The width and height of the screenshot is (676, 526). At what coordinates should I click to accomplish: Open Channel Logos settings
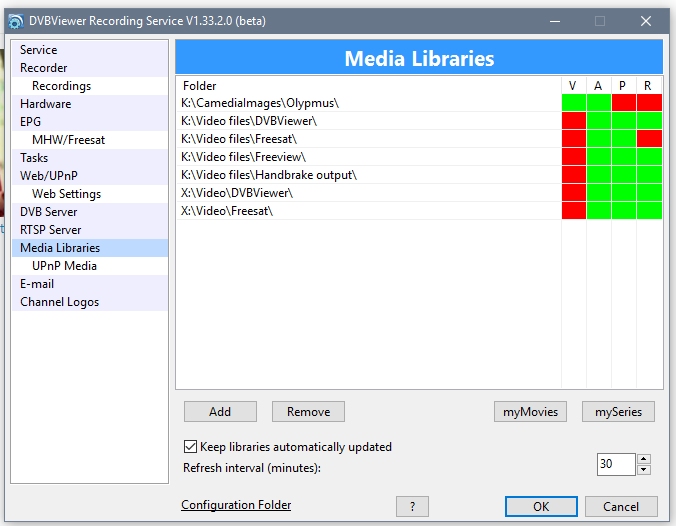point(90,302)
